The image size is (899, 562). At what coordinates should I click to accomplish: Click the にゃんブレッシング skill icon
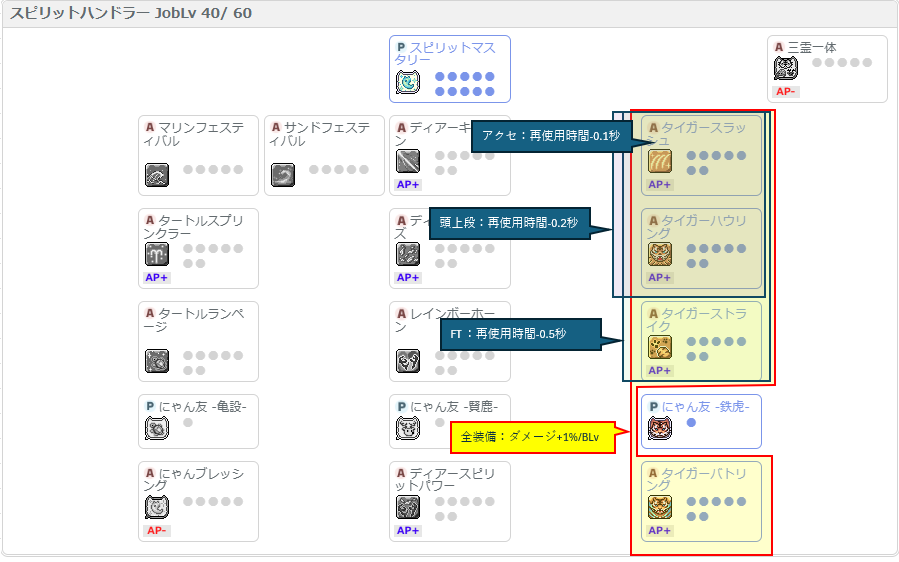(157, 507)
